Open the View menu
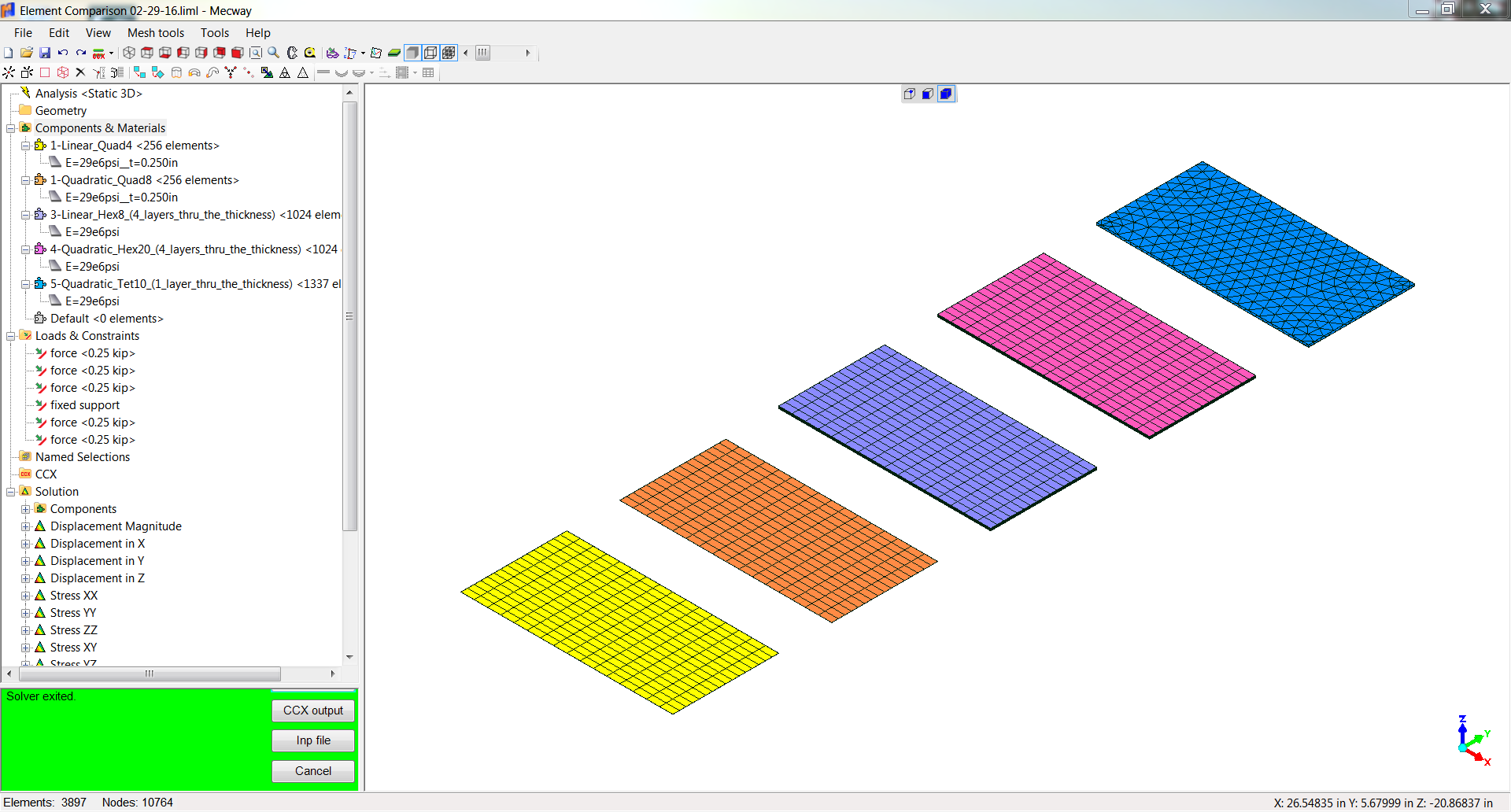Screen dimensions: 1511x812 coord(98,33)
